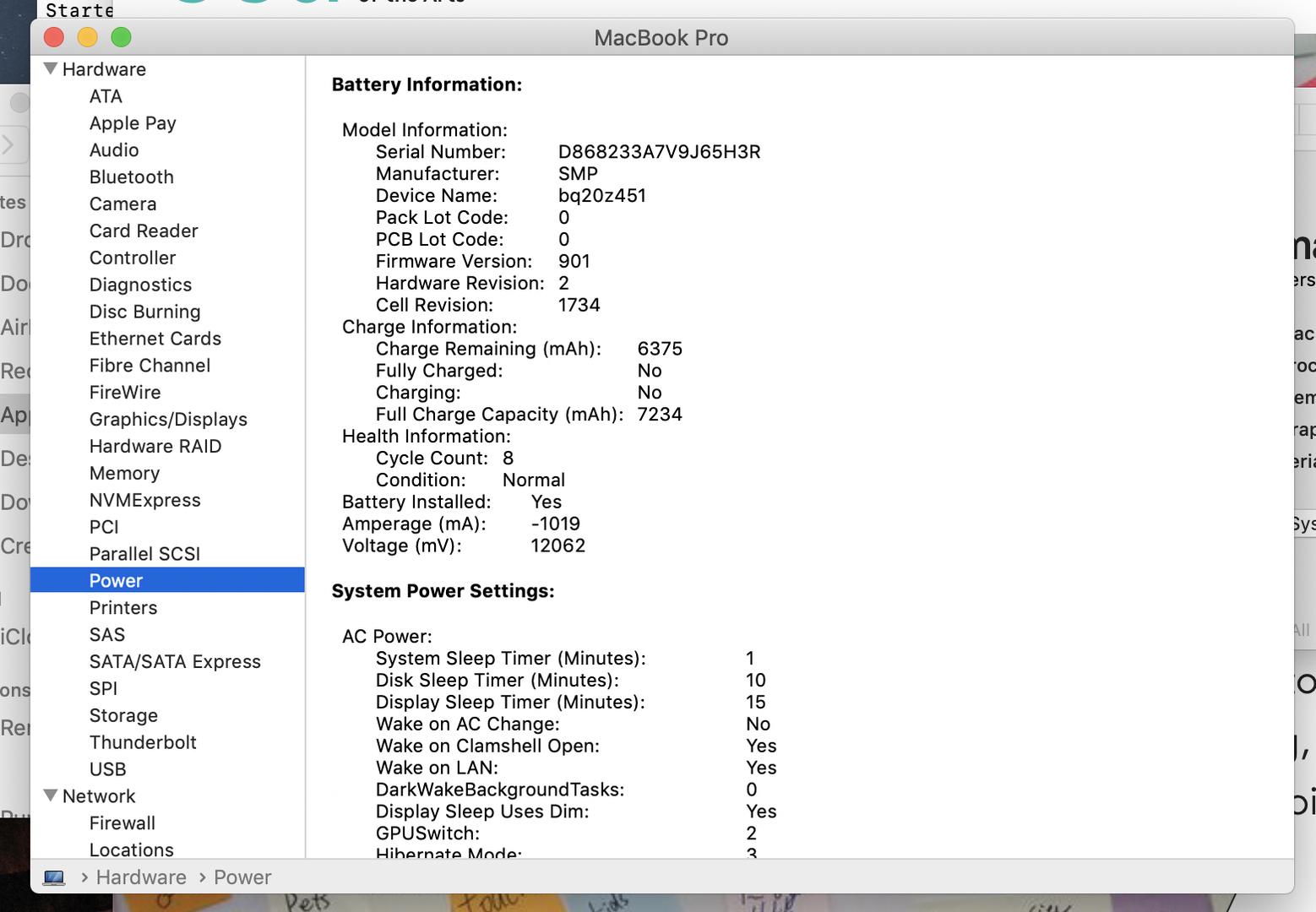Open the Memory section
1316x912 pixels.
[x=124, y=474]
